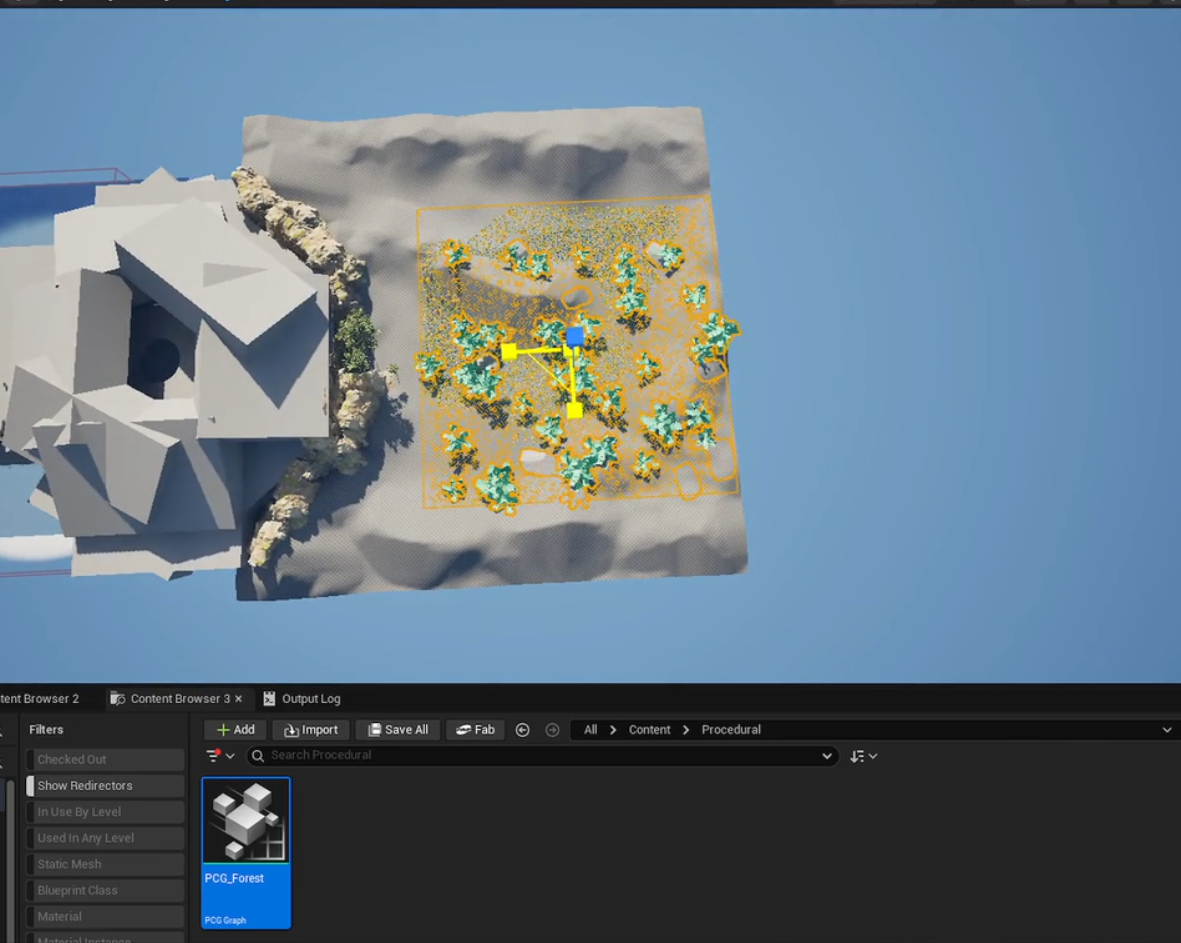Toggle the Blueprint Class filter

(x=105, y=890)
